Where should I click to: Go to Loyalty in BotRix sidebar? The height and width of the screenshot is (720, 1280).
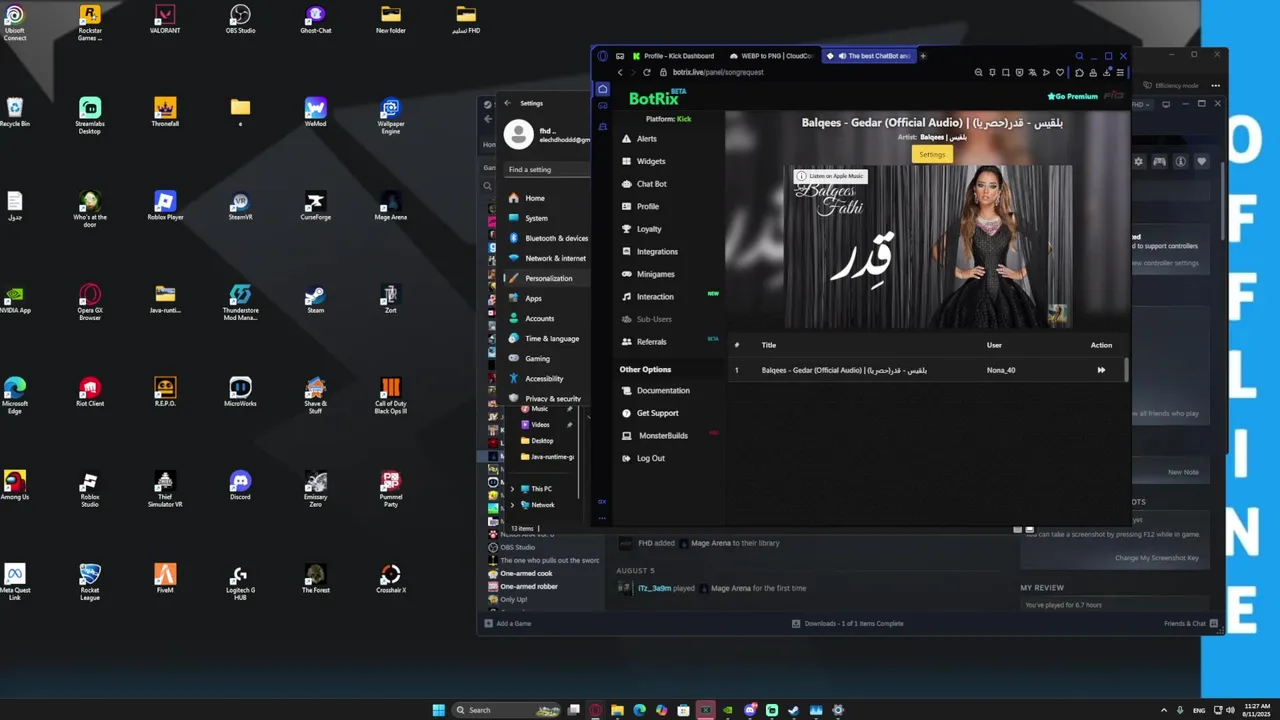(x=641, y=229)
